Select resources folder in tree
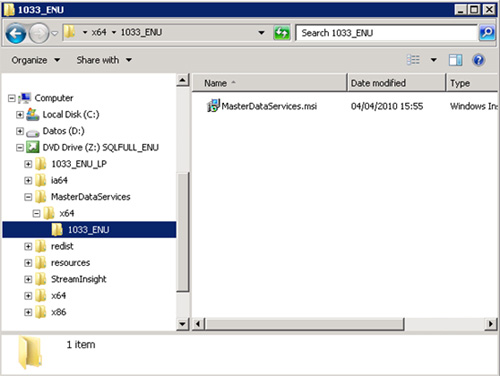The image size is (500, 376). click(70, 262)
